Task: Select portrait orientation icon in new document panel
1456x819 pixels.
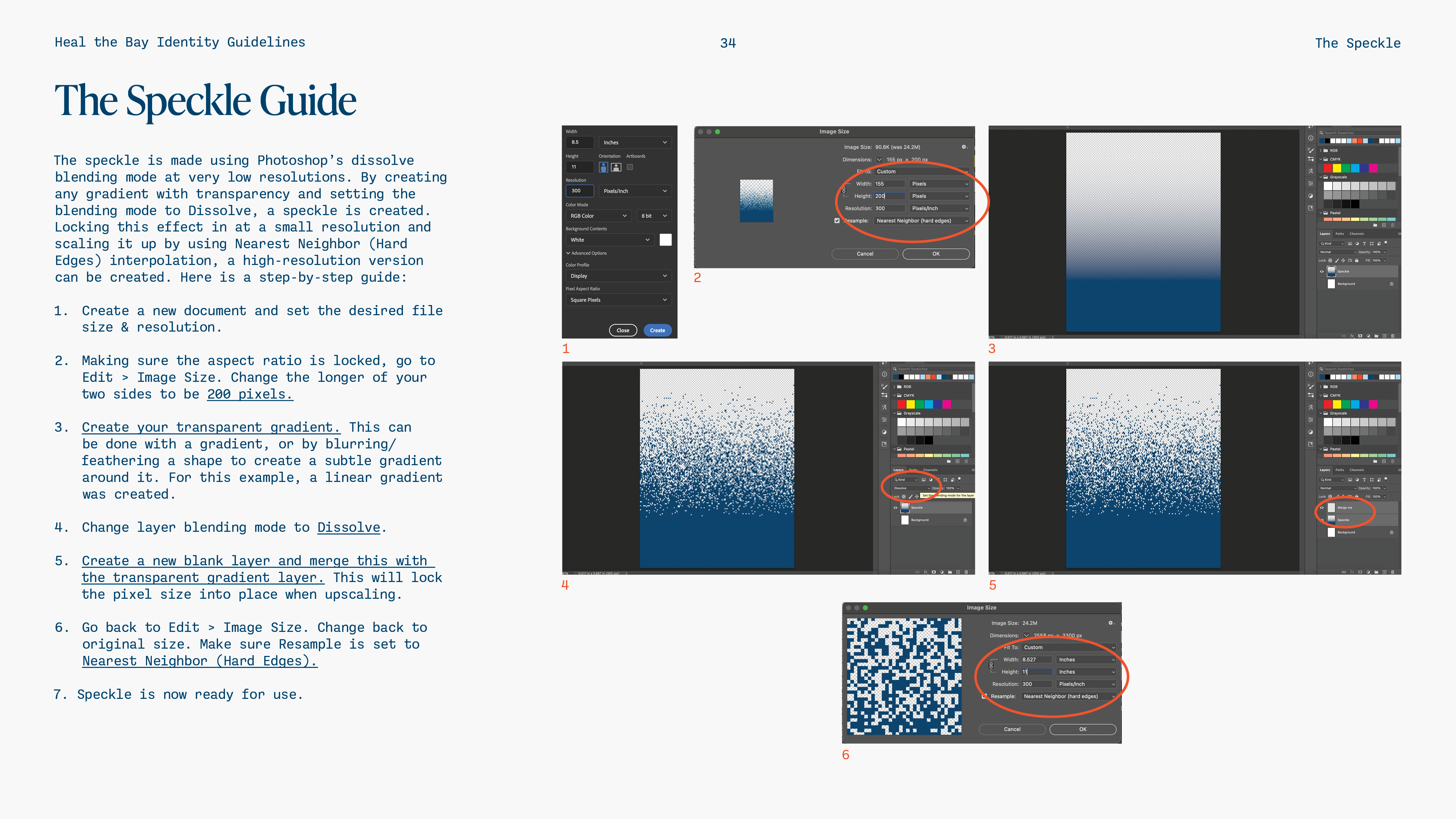Action: coord(603,167)
